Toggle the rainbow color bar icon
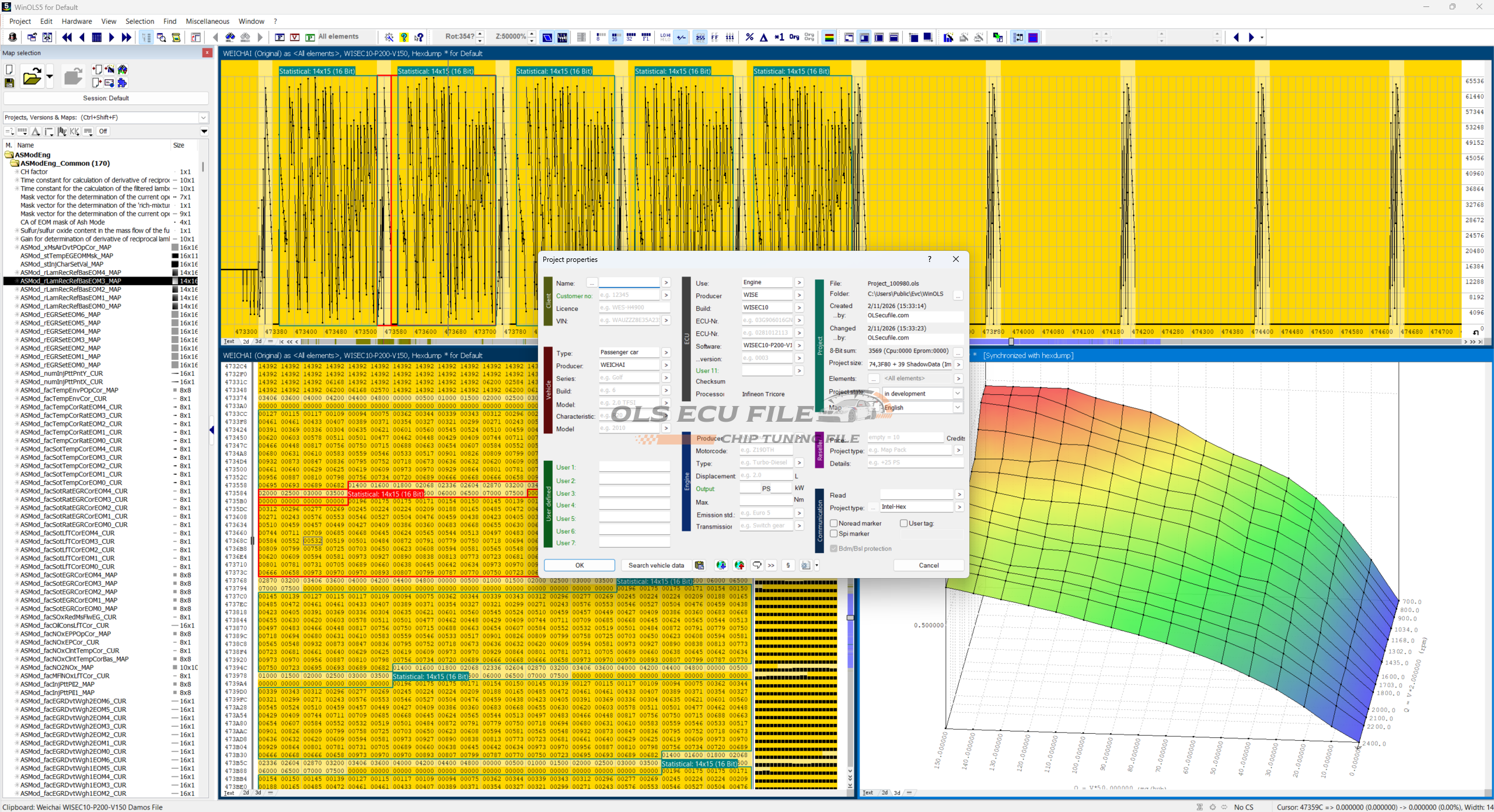 point(829,37)
